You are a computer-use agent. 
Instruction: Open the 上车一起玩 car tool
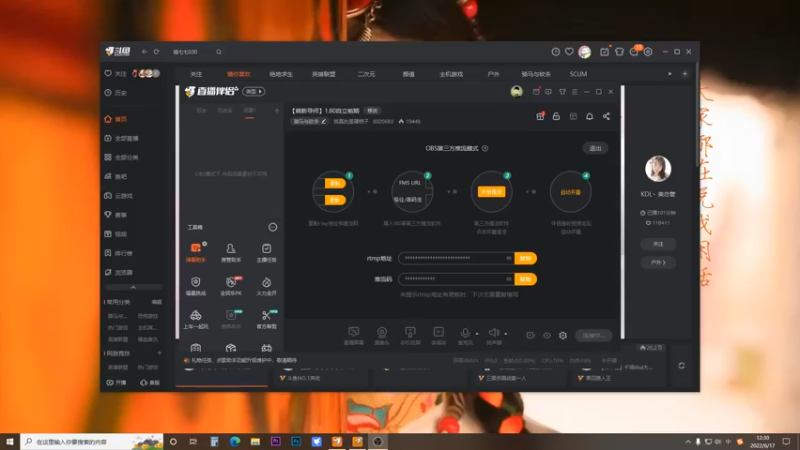click(196, 319)
